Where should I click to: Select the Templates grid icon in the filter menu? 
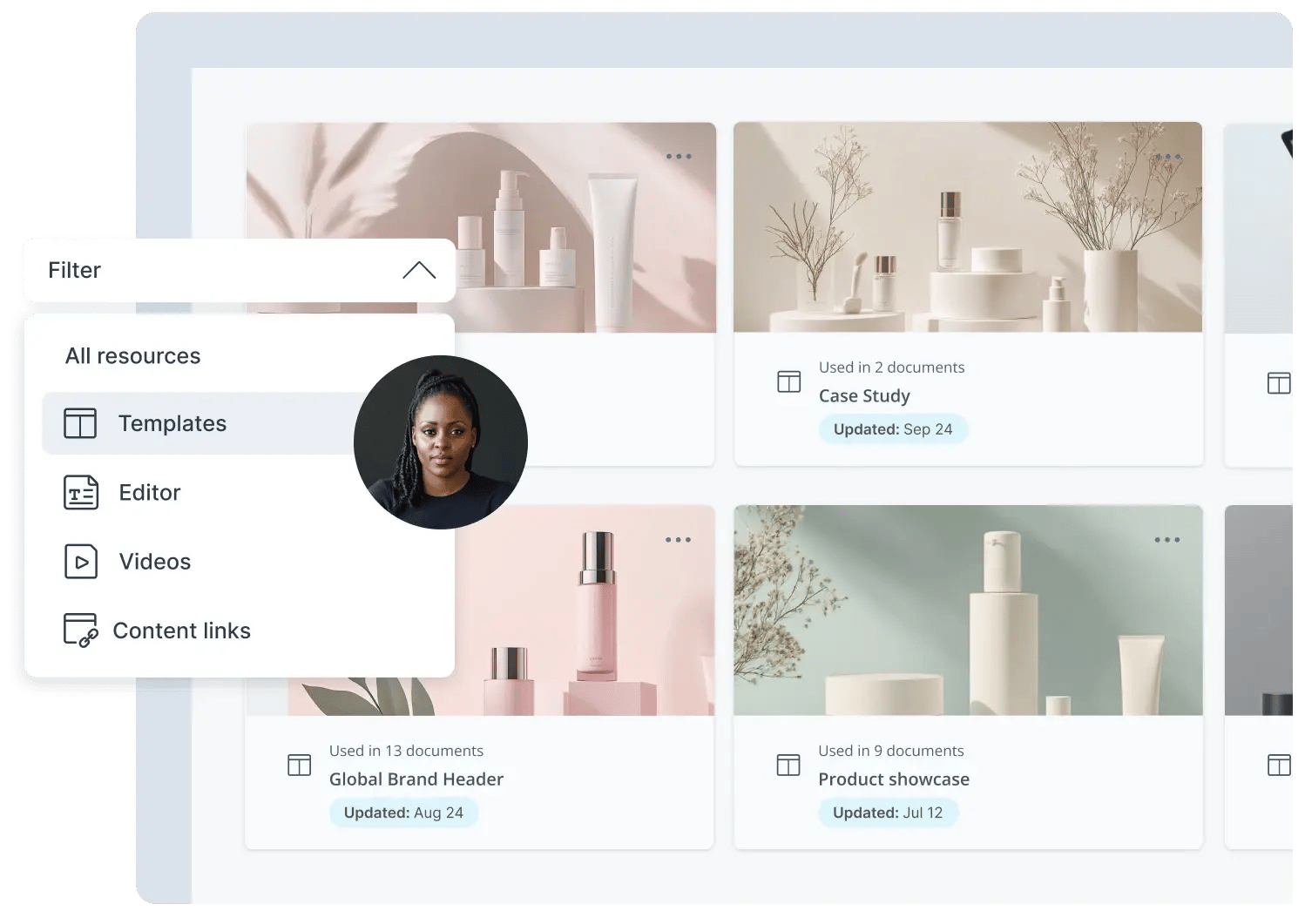coord(79,423)
